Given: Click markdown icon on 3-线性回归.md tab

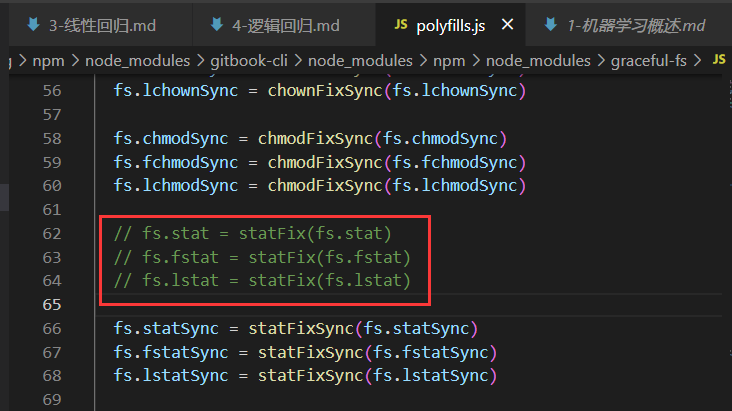Looking at the screenshot, I should [34, 24].
